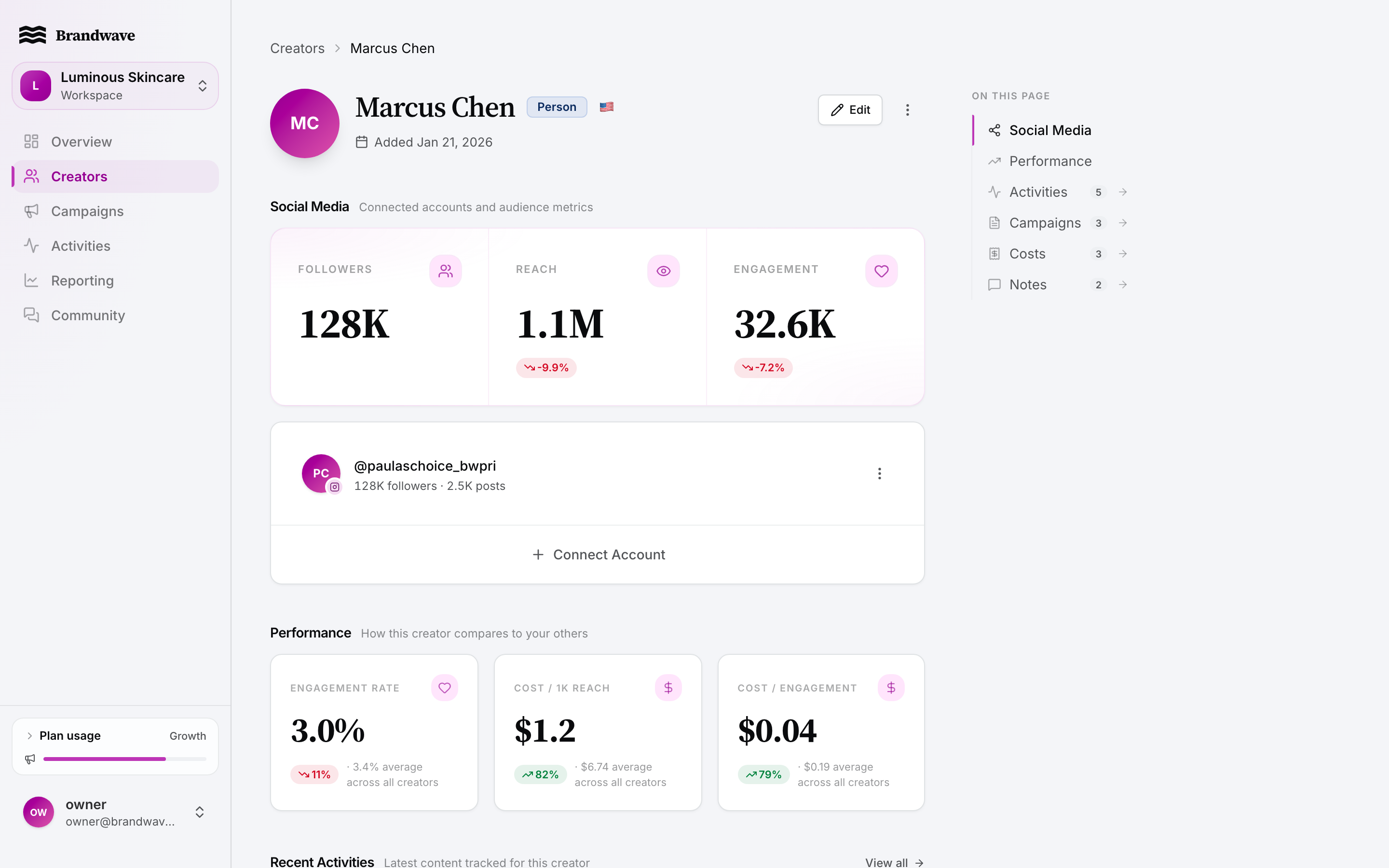Open Community in the sidebar
Viewport: 1389px width, 868px height.
point(115,315)
